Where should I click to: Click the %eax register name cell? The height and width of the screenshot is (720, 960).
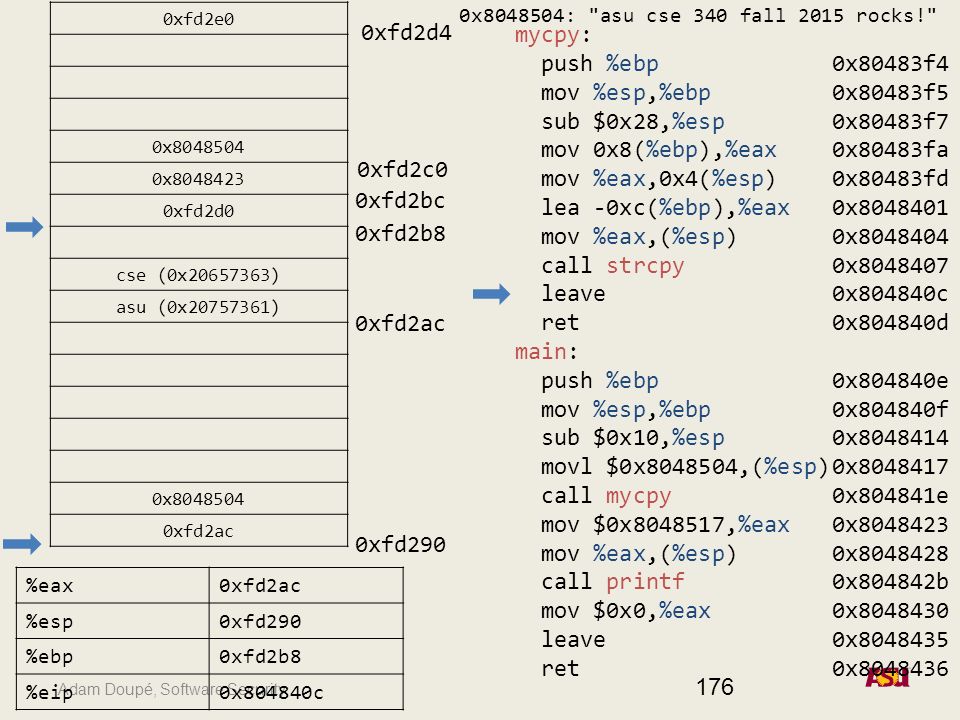point(113,586)
